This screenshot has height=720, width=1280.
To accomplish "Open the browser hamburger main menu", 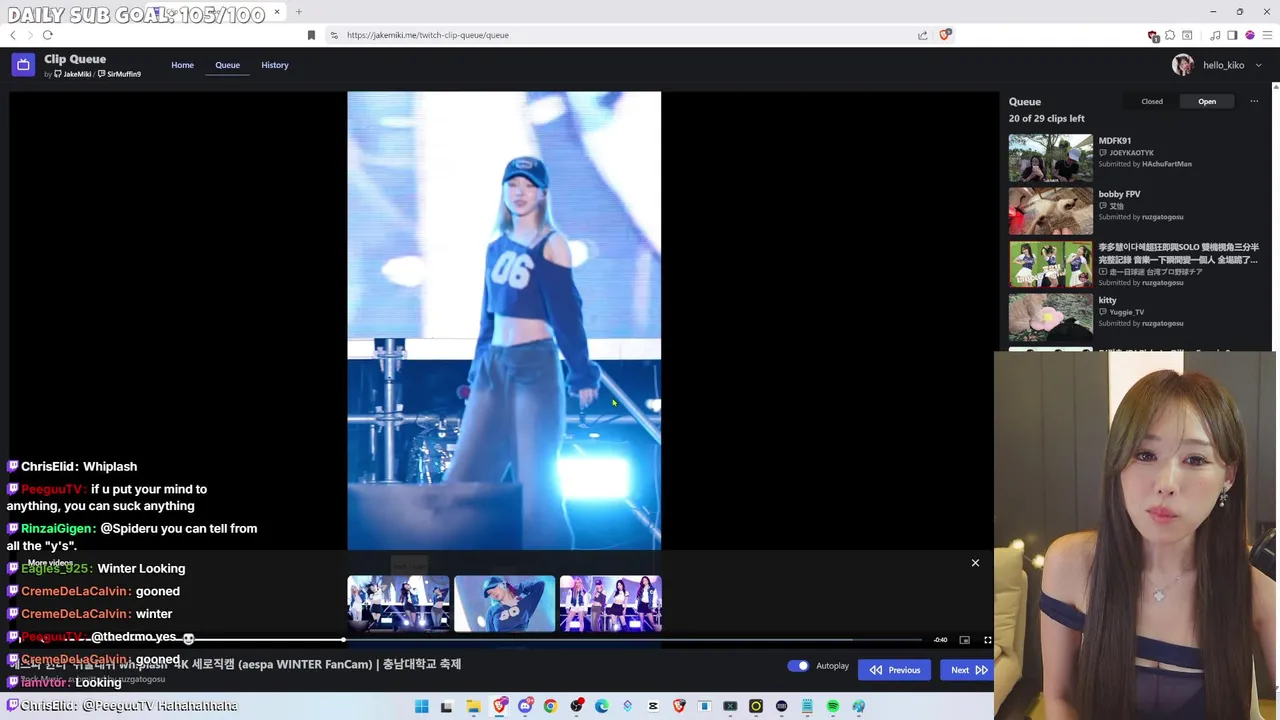I will click(x=1267, y=35).
